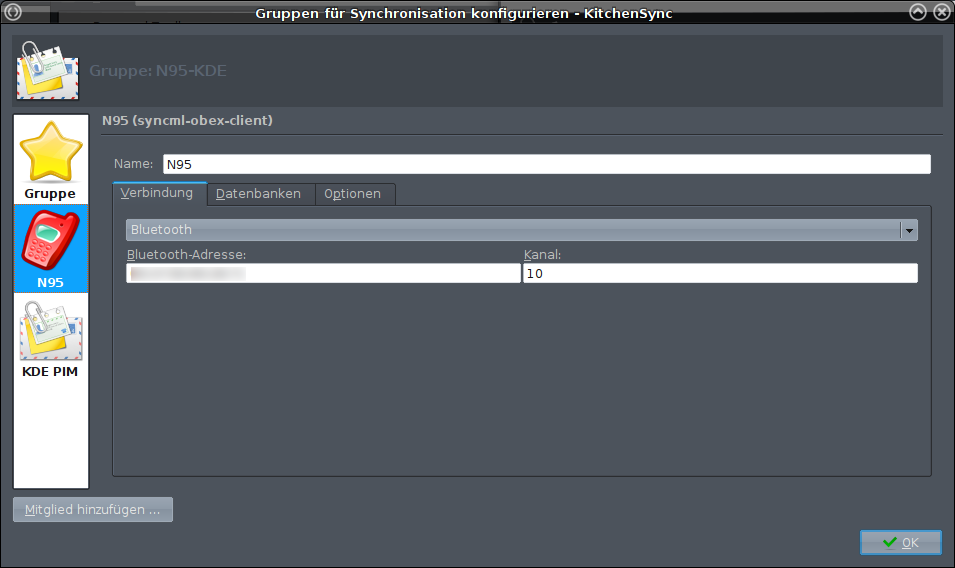Screen dimensions: 955x568
Task: Switch to the Datenbanken tab
Action: point(259,194)
